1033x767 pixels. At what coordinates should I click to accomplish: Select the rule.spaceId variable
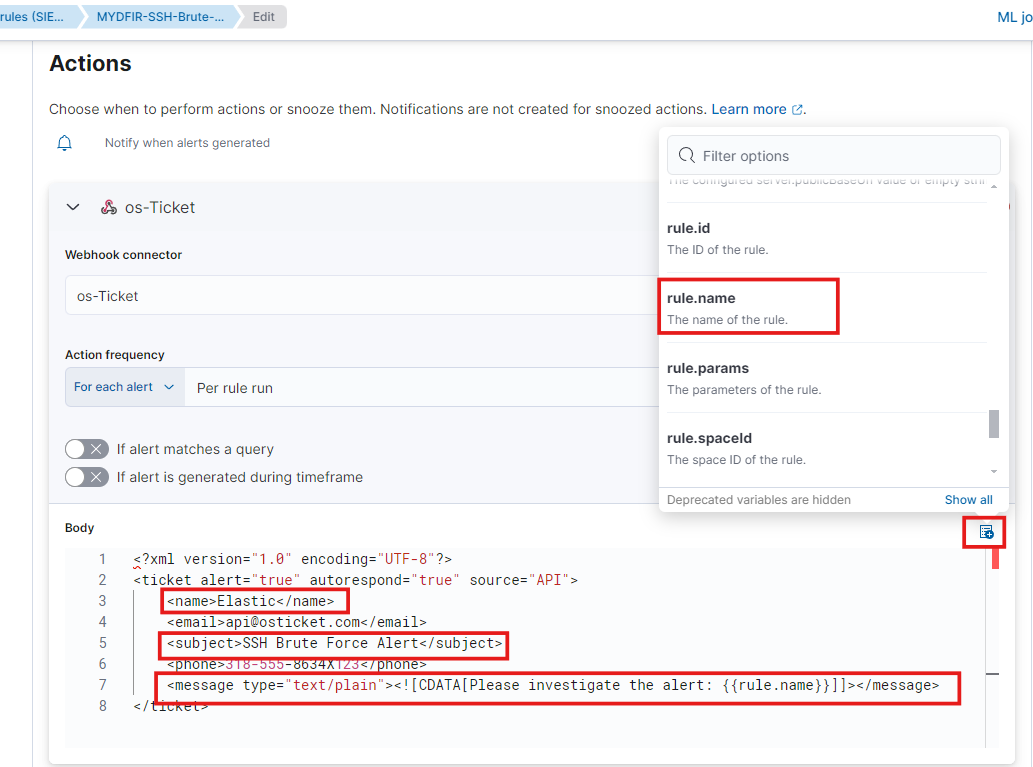coord(827,447)
